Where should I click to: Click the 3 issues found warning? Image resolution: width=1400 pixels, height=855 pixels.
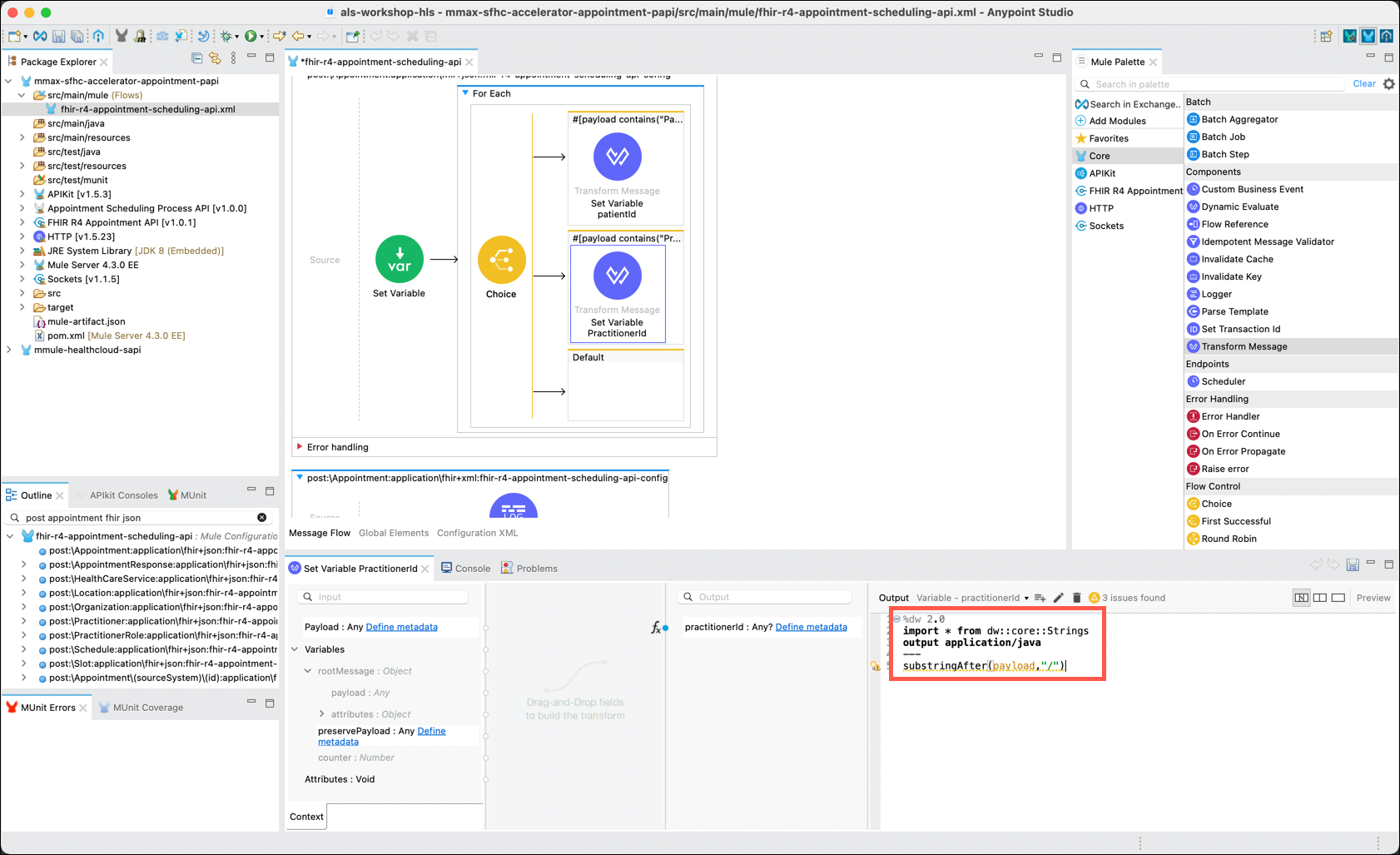1127,598
